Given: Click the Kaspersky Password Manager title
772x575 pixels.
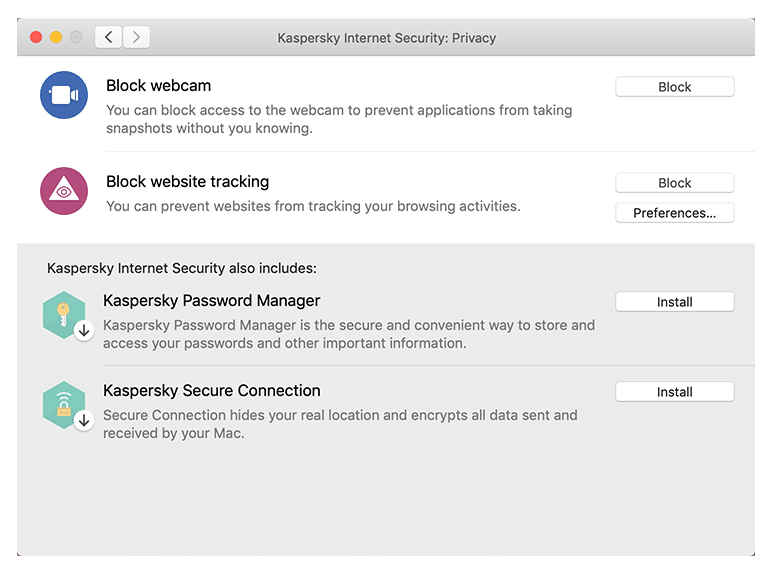Looking at the screenshot, I should (212, 300).
